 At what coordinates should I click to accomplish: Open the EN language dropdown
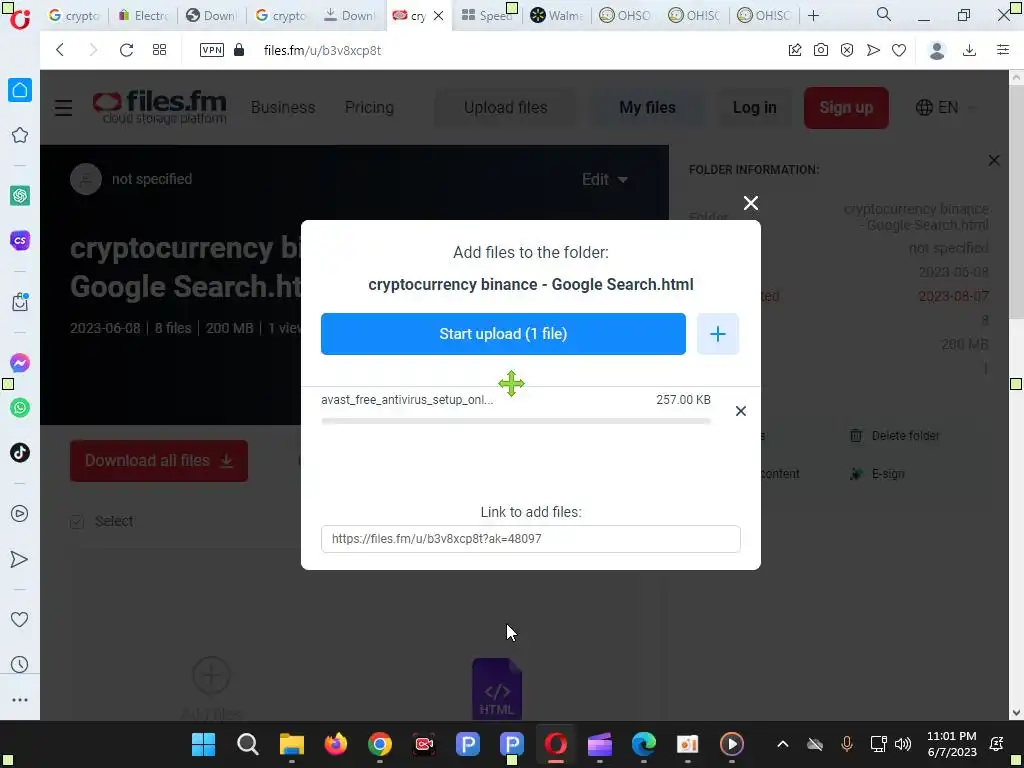click(945, 107)
